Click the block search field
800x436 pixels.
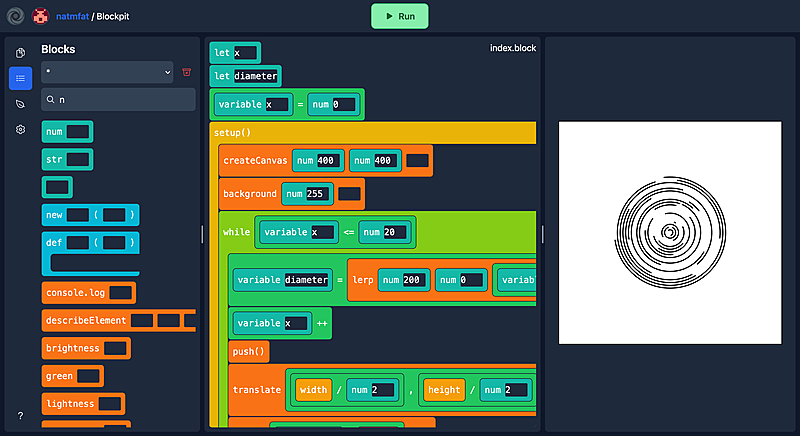pos(120,100)
